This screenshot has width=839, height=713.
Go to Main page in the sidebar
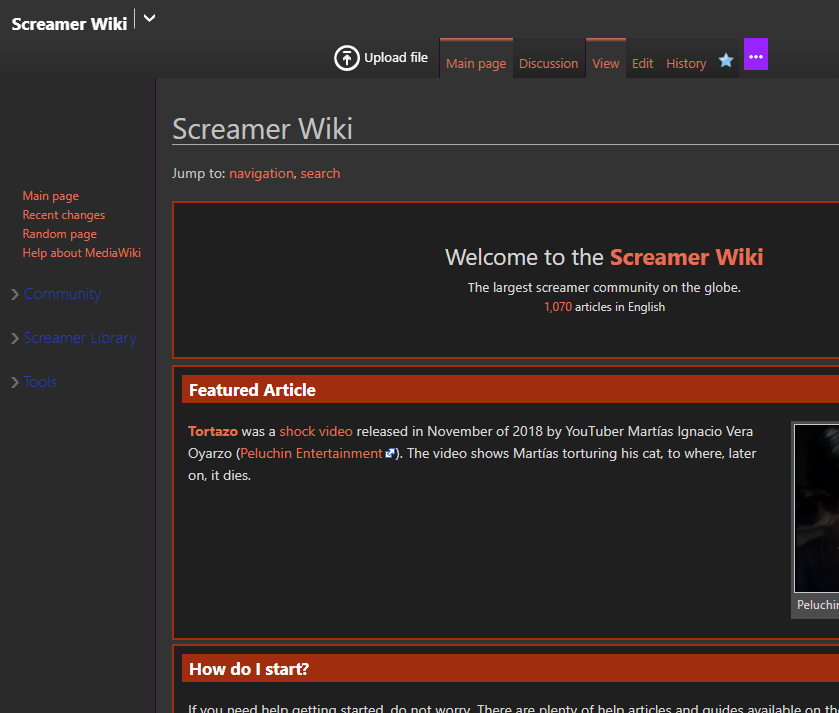[50, 196]
